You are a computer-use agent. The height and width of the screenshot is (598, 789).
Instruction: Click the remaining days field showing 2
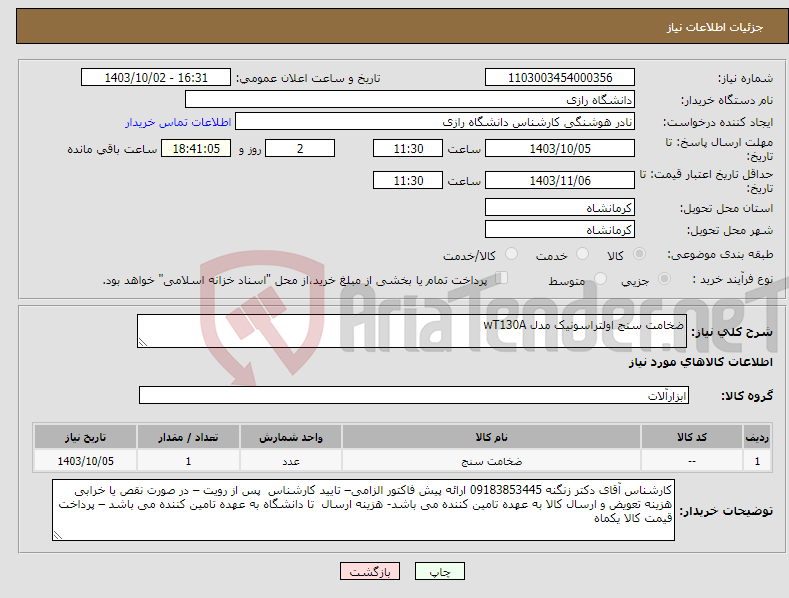(300, 148)
